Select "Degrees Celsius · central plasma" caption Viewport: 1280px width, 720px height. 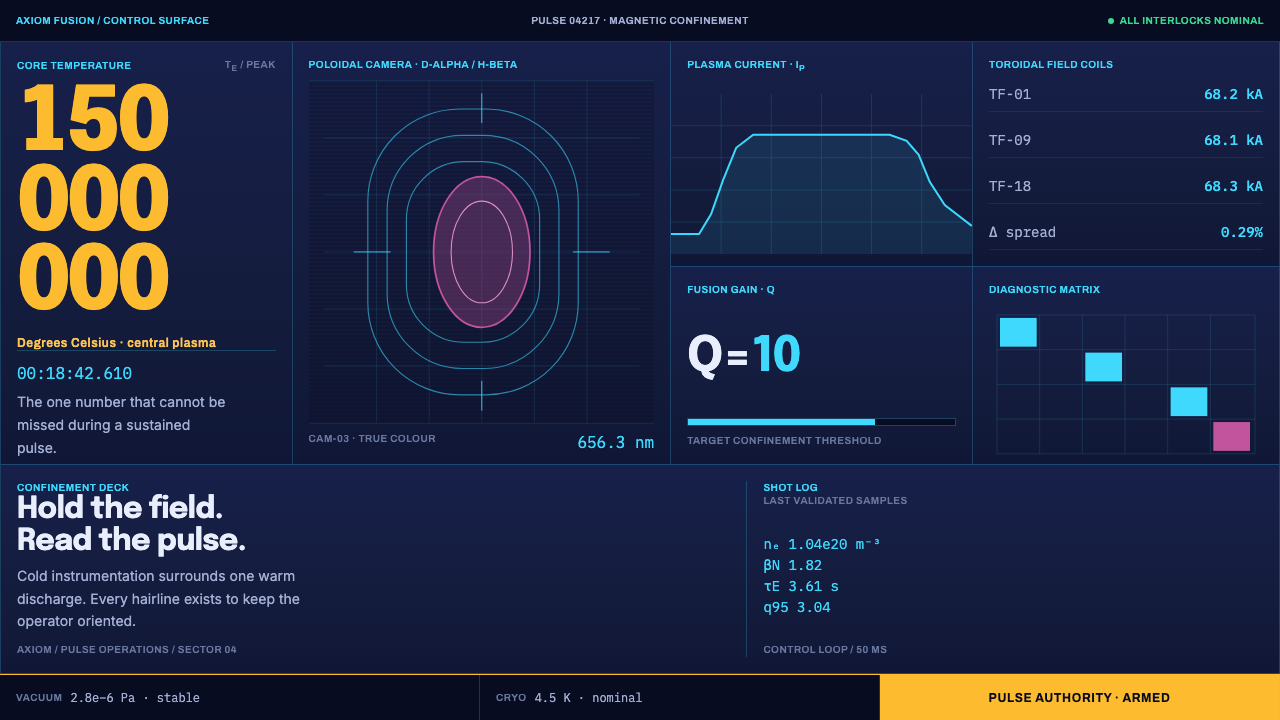tap(116, 343)
